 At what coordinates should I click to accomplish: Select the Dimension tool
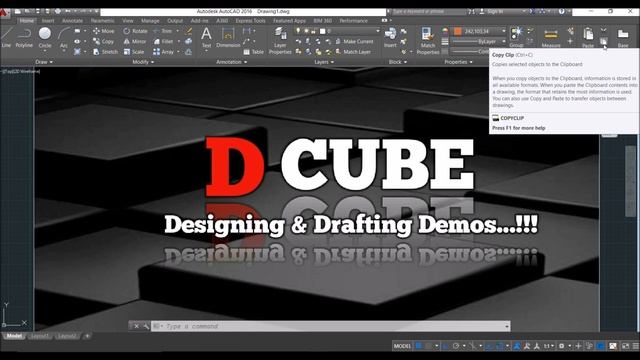(x=228, y=38)
